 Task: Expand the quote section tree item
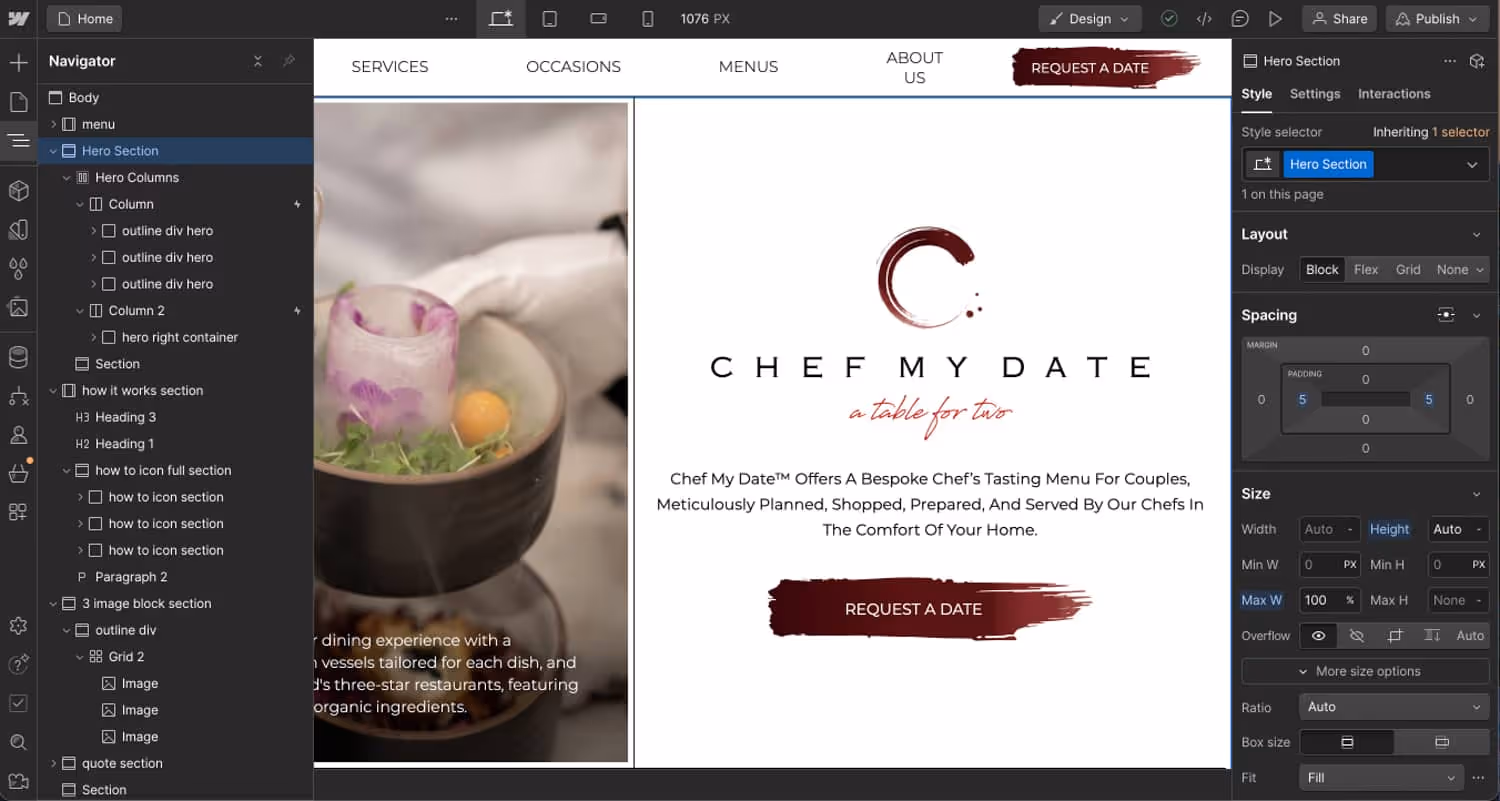coord(53,763)
